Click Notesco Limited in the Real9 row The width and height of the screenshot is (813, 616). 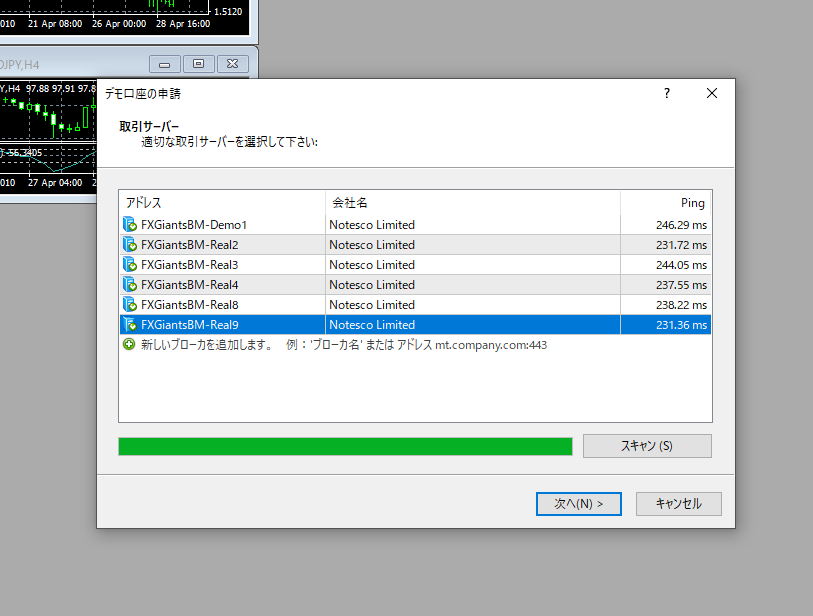click(372, 325)
